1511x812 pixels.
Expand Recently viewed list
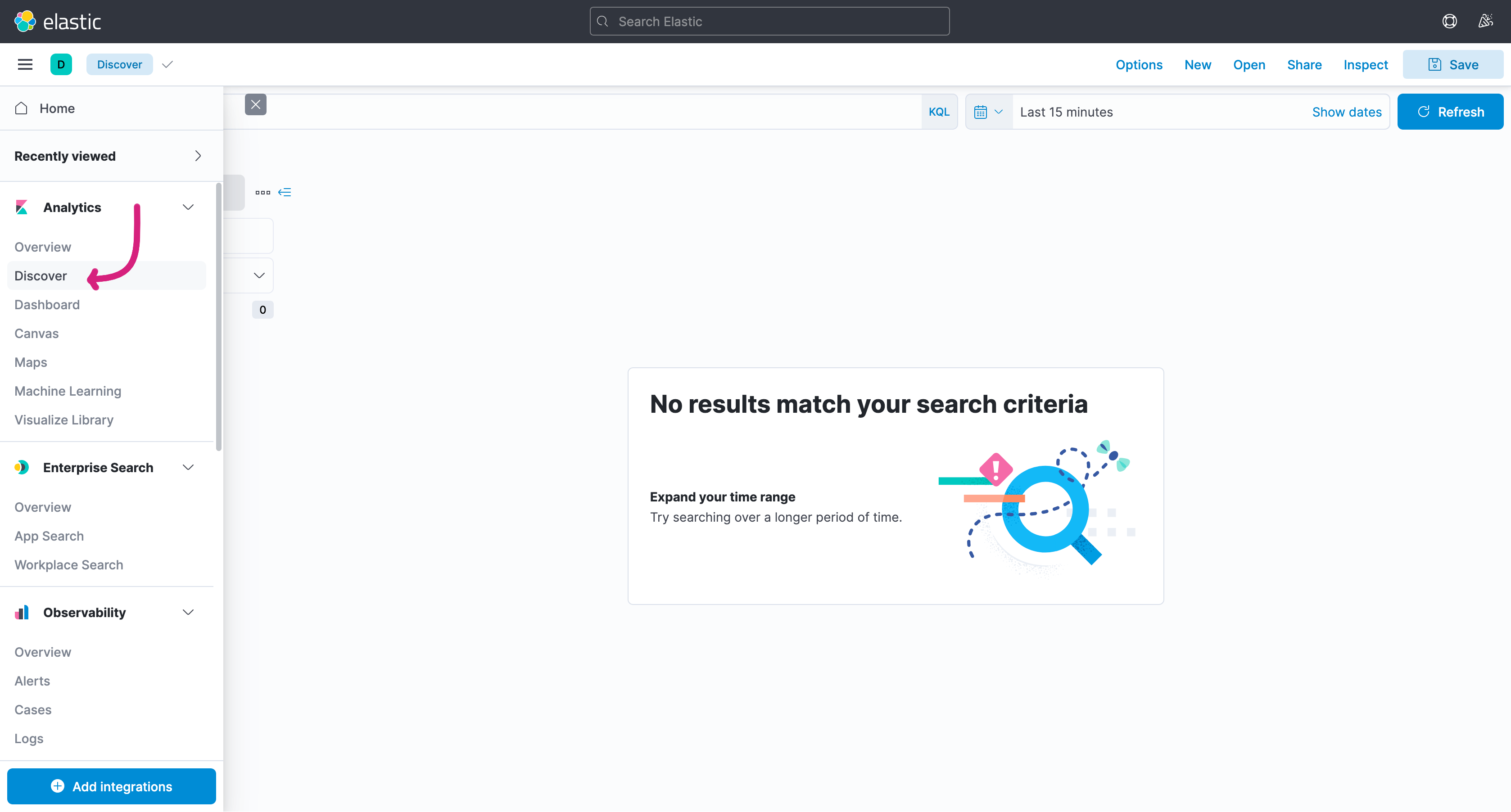(x=198, y=156)
